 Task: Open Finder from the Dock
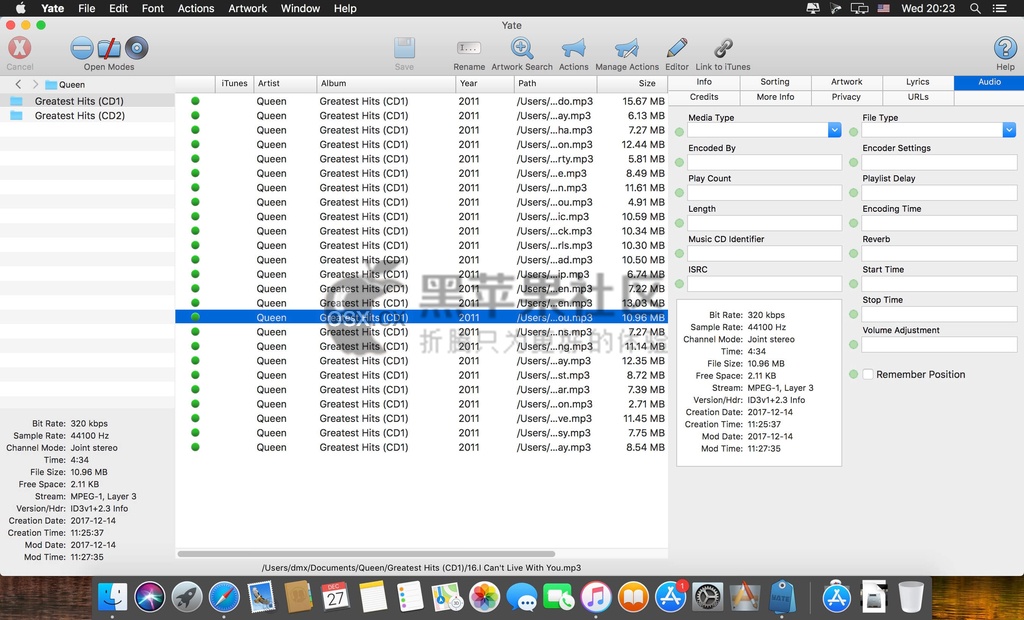(112, 596)
